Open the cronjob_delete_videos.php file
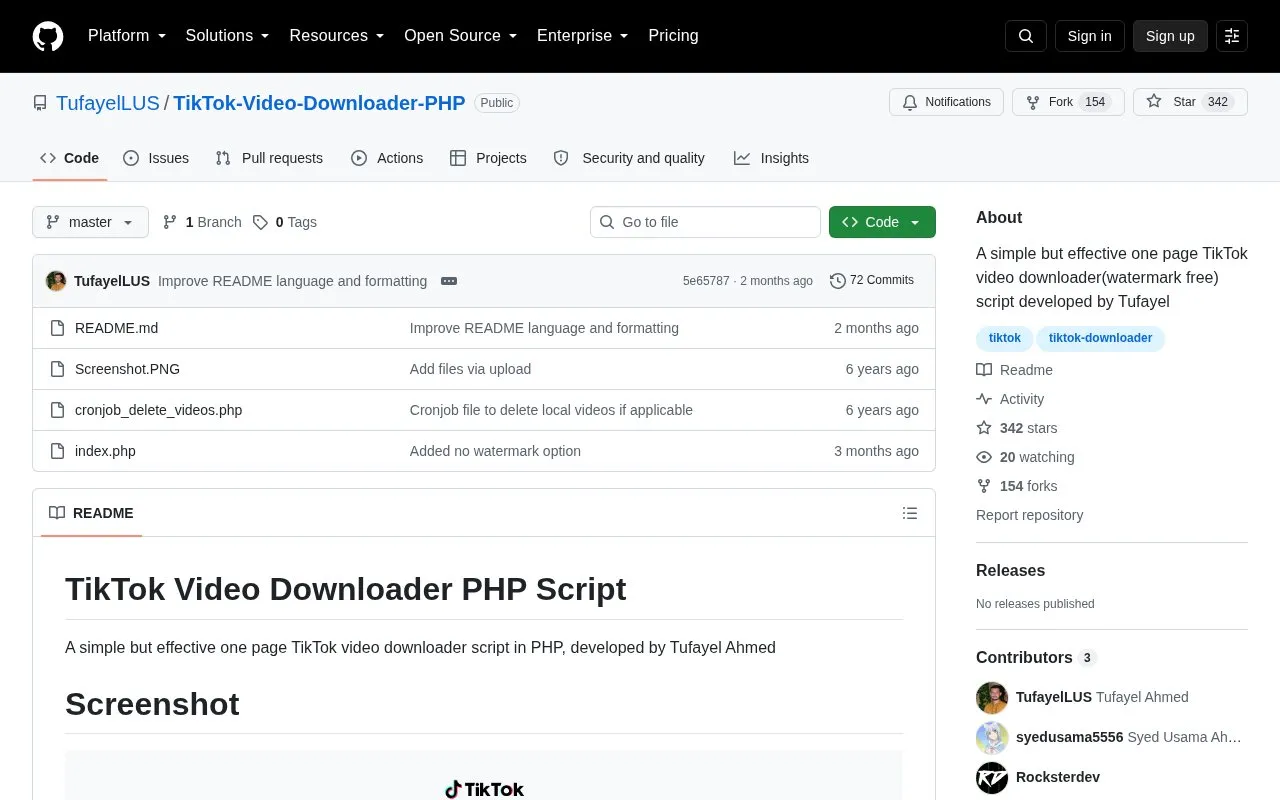This screenshot has height=800, width=1280. tap(158, 410)
